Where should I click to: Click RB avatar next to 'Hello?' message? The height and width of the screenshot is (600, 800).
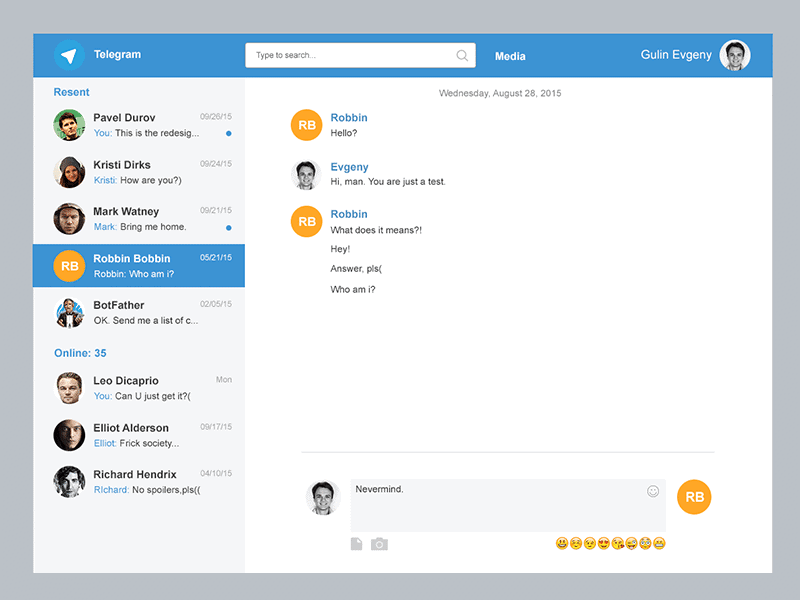tap(307, 125)
